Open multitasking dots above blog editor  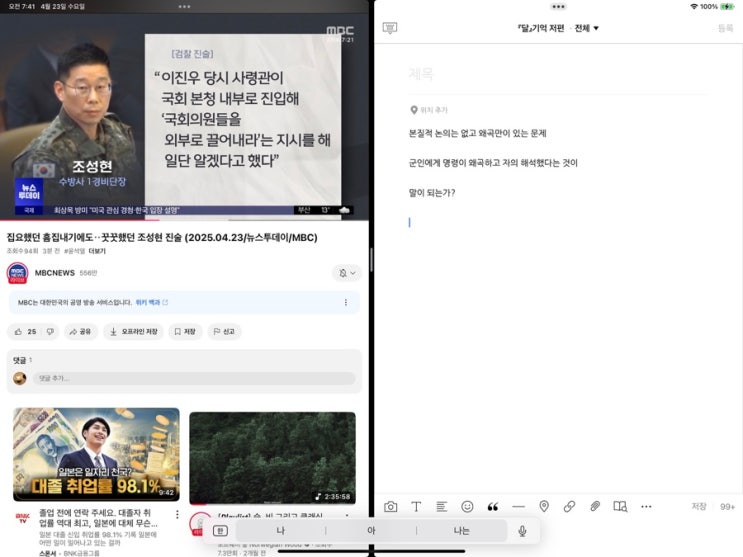[x=558, y=7]
